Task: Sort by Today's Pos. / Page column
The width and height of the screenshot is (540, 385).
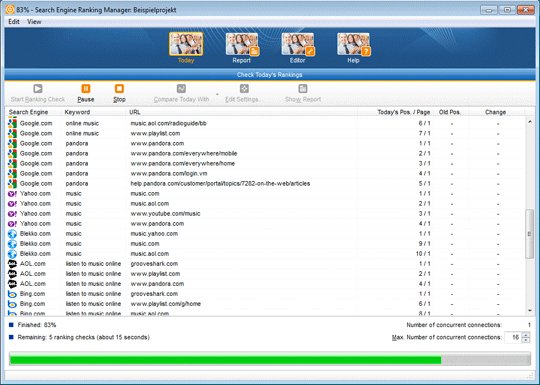Action: (404, 112)
